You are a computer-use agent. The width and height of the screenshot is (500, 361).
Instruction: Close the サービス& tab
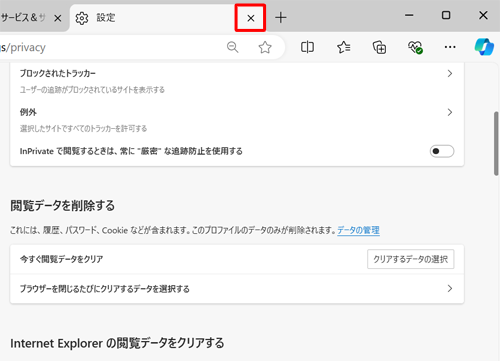(58, 18)
